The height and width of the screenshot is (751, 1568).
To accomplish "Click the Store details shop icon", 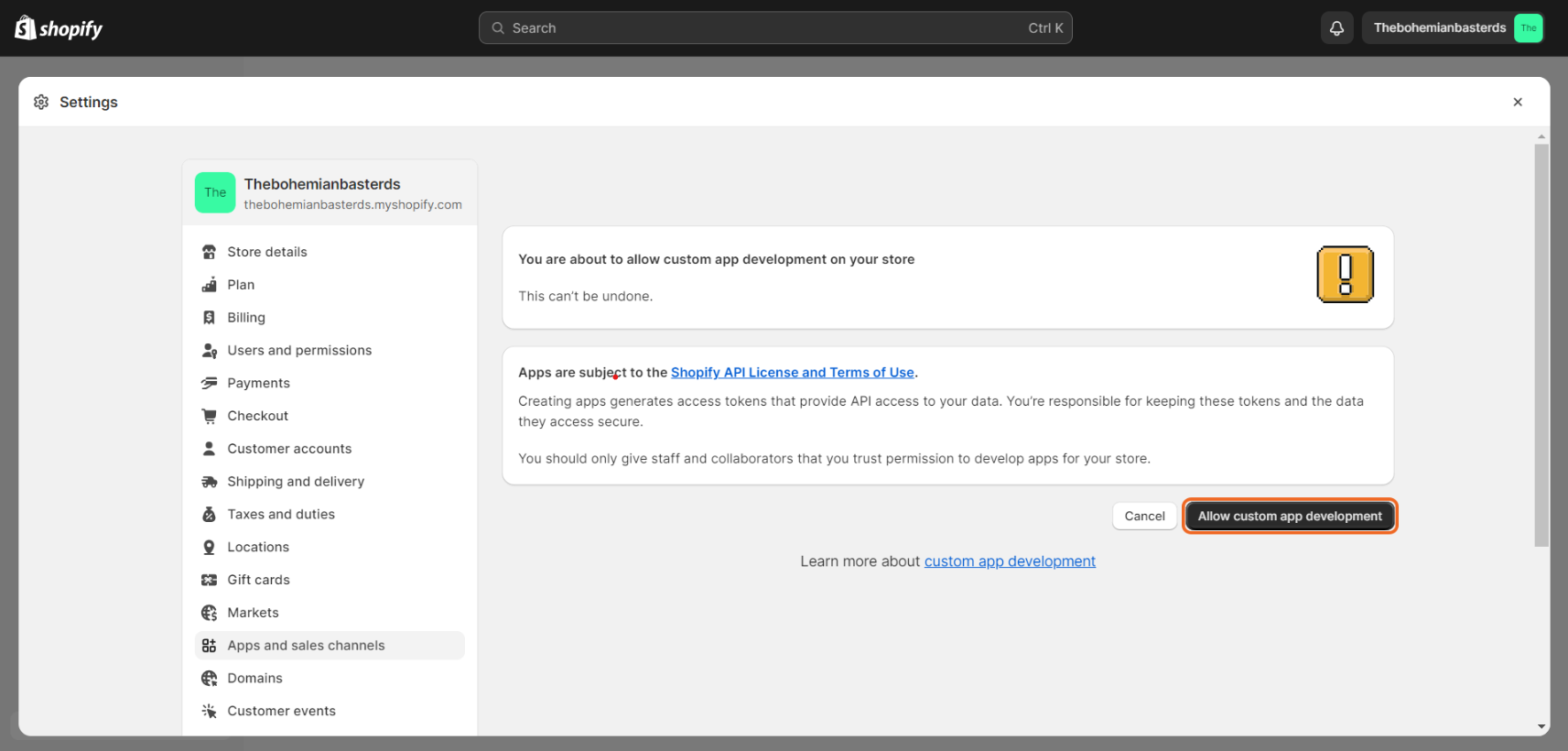I will (209, 252).
